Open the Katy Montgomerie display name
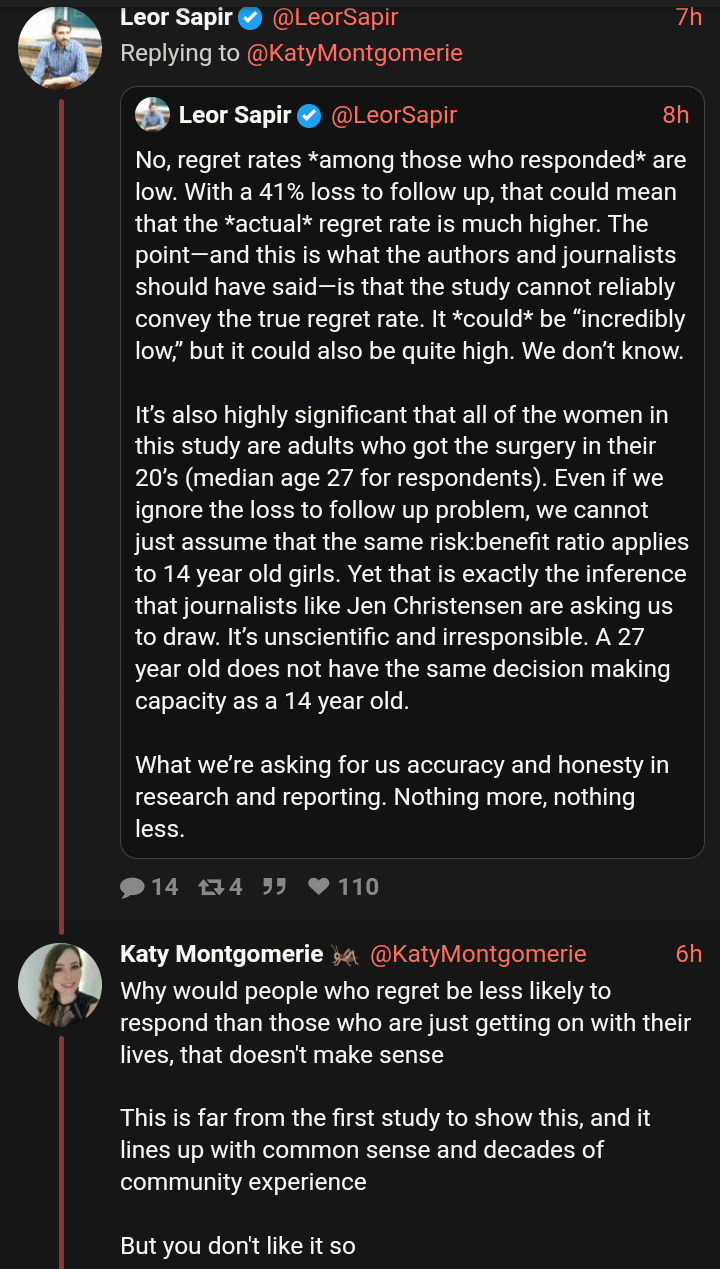The width and height of the screenshot is (720, 1269). click(221, 954)
